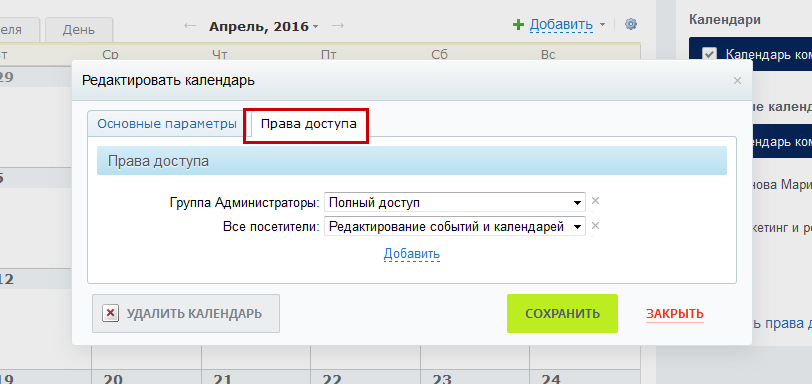The image size is (812, 384).
Task: Close the Редактировать календарь dialog with X
Action: pyautogui.click(x=737, y=81)
